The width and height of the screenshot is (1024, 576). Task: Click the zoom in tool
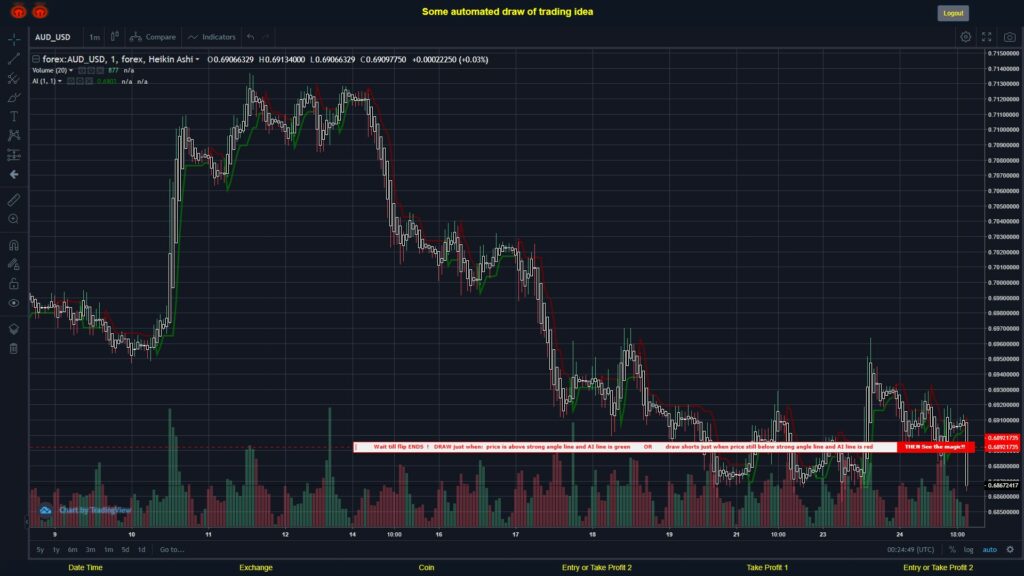(x=14, y=219)
